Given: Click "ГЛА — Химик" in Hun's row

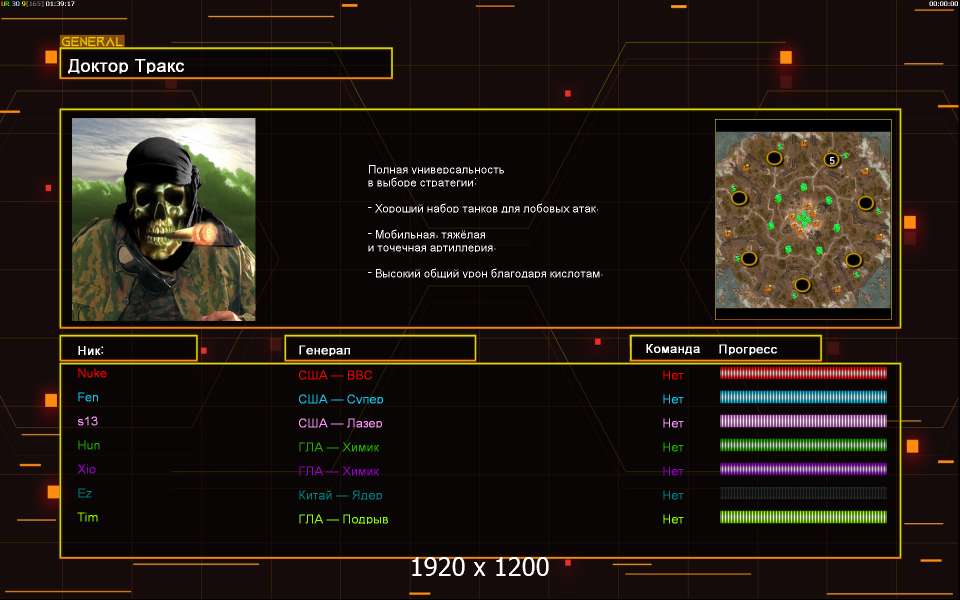Looking at the screenshot, I should click(x=339, y=447).
